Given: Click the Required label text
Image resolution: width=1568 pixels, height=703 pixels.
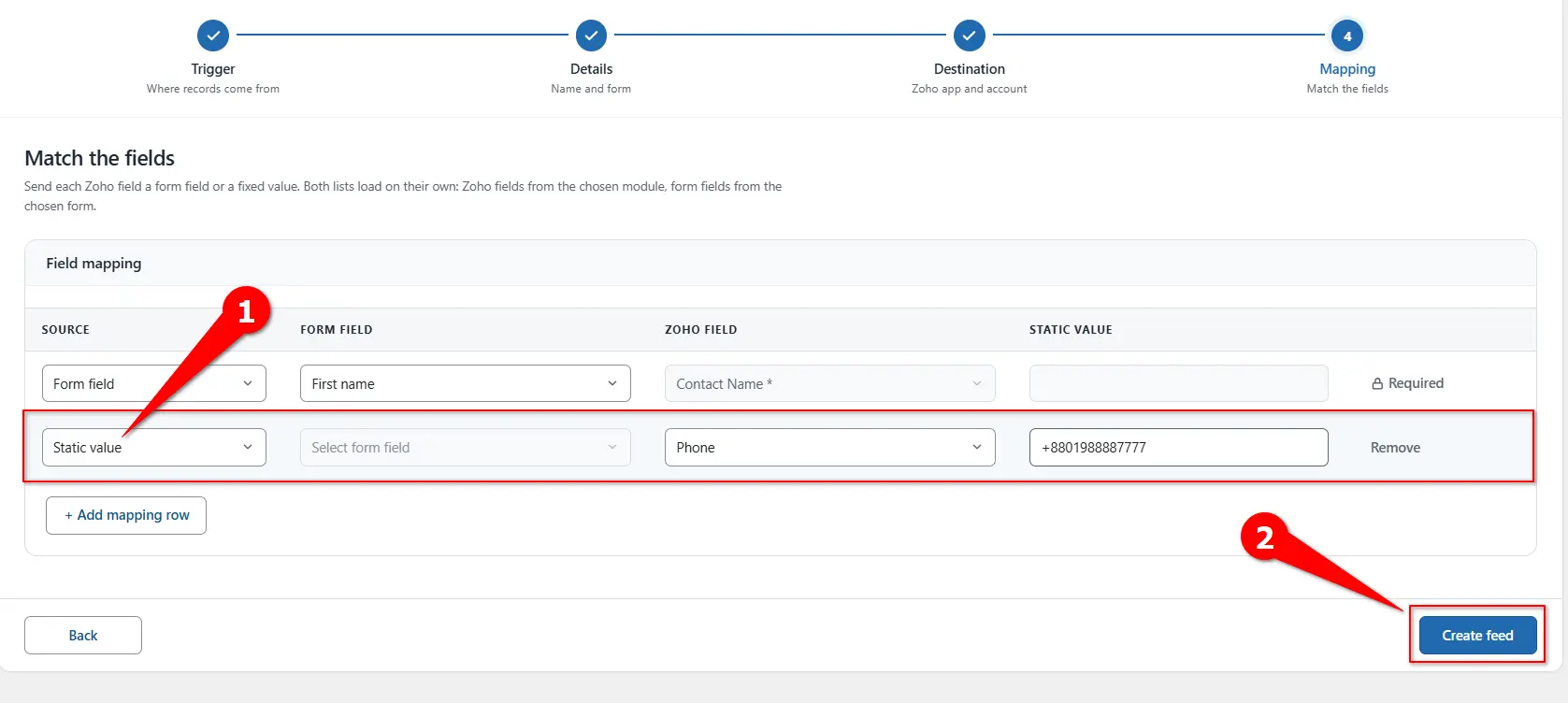Looking at the screenshot, I should click(x=1416, y=383).
